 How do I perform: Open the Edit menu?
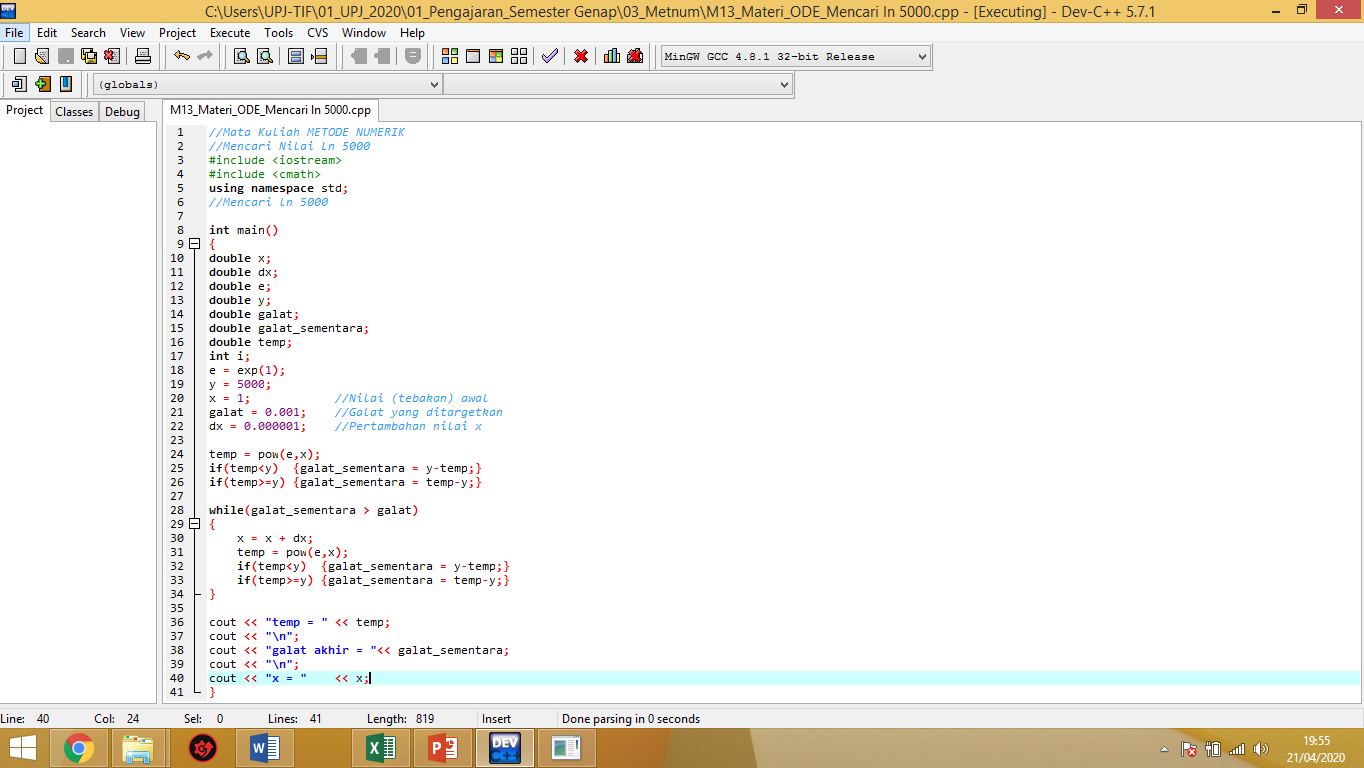[47, 33]
